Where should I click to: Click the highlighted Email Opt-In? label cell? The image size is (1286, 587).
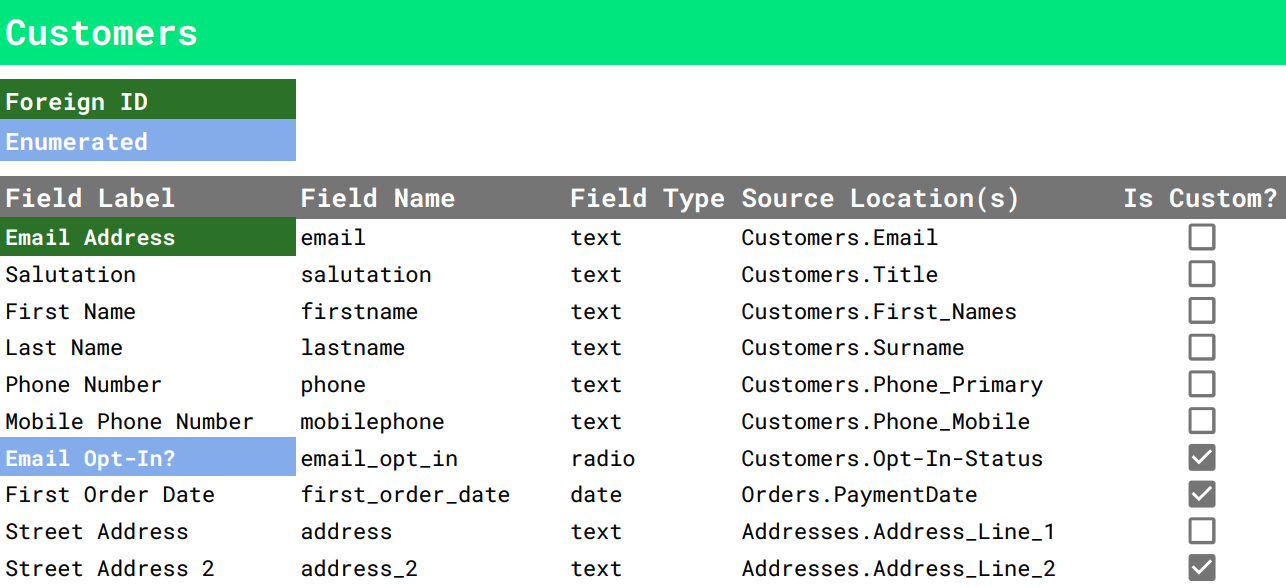[148, 457]
